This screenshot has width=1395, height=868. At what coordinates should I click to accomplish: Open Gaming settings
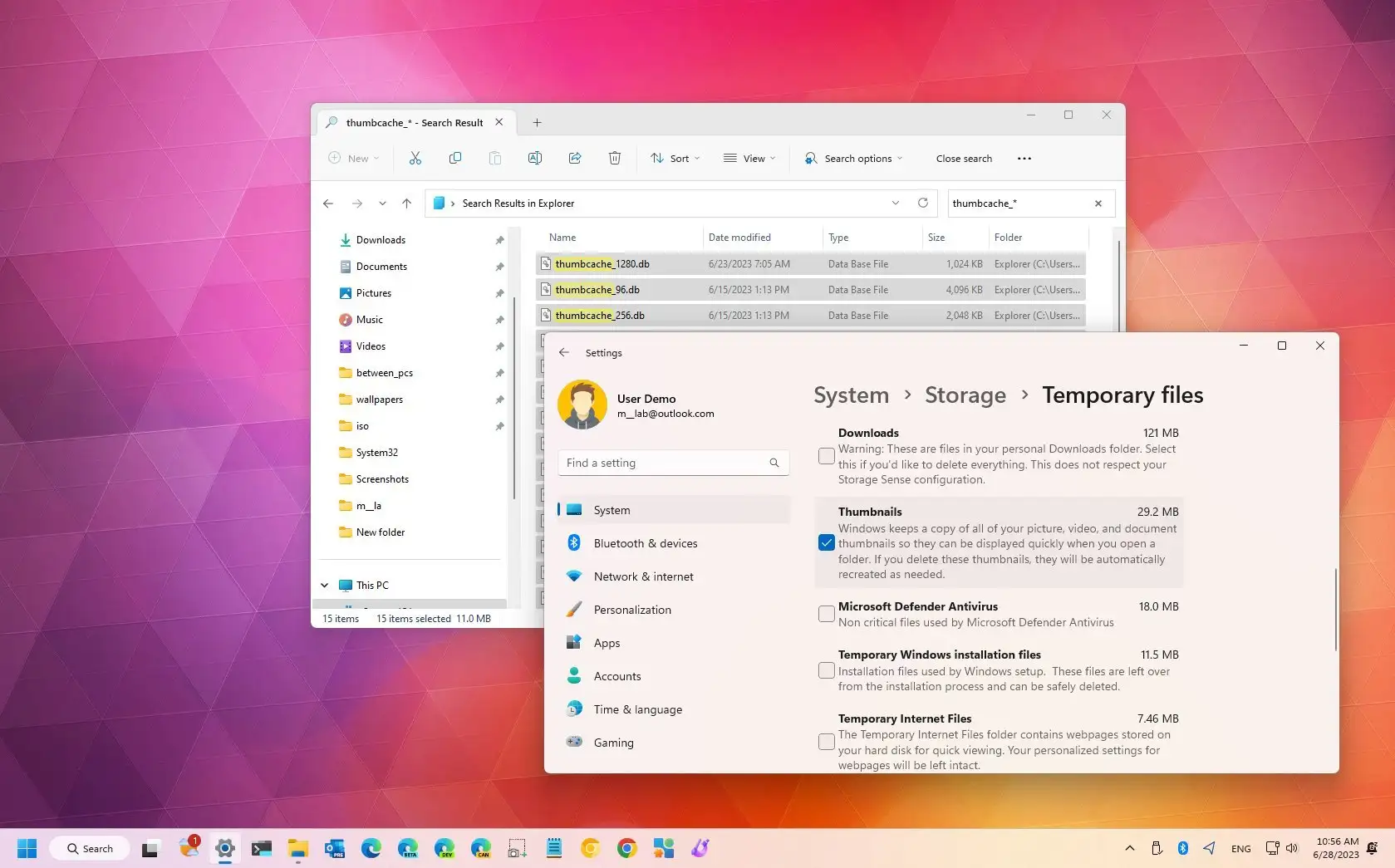click(674, 743)
